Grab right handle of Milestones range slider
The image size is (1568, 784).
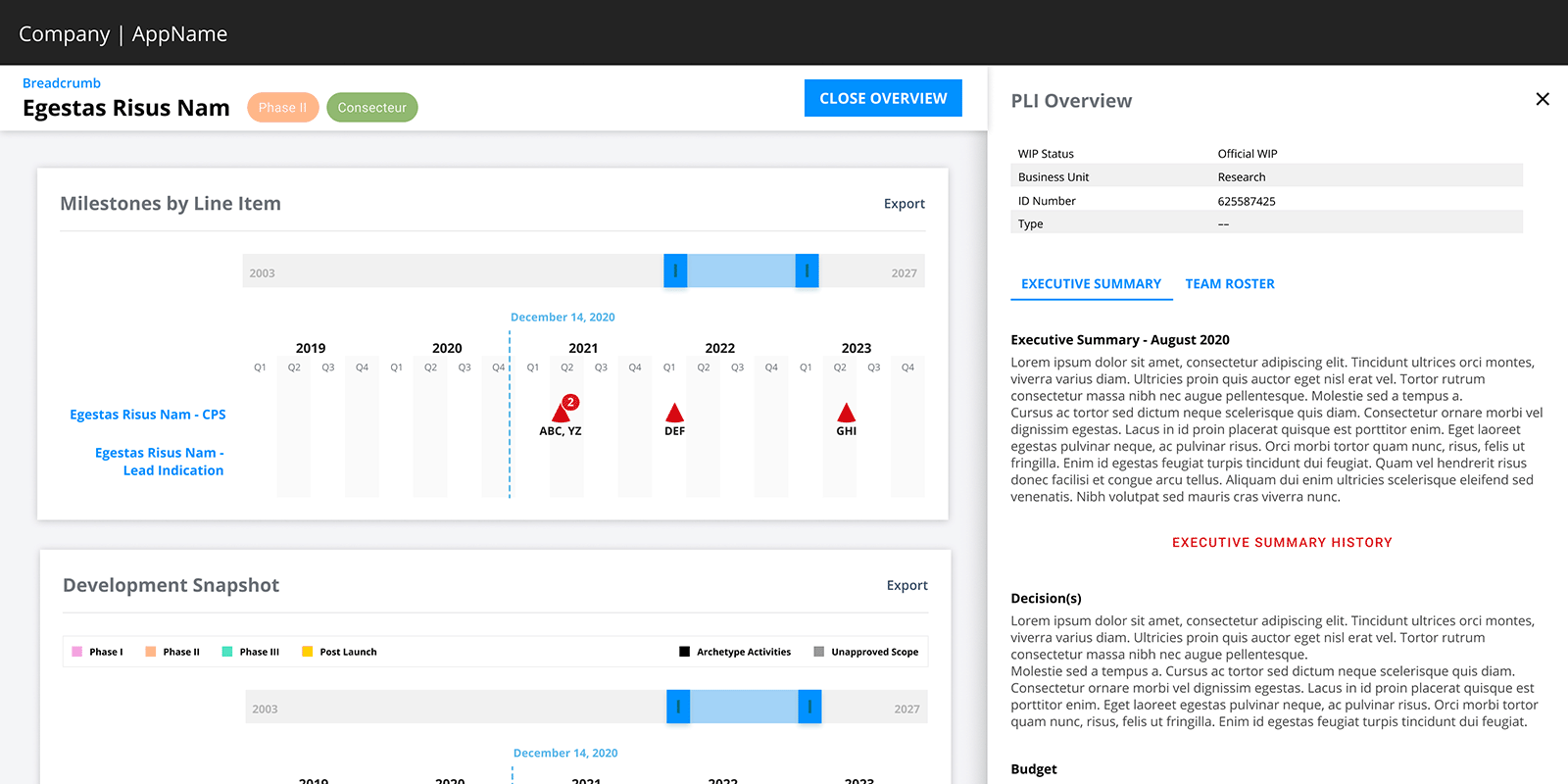point(807,270)
